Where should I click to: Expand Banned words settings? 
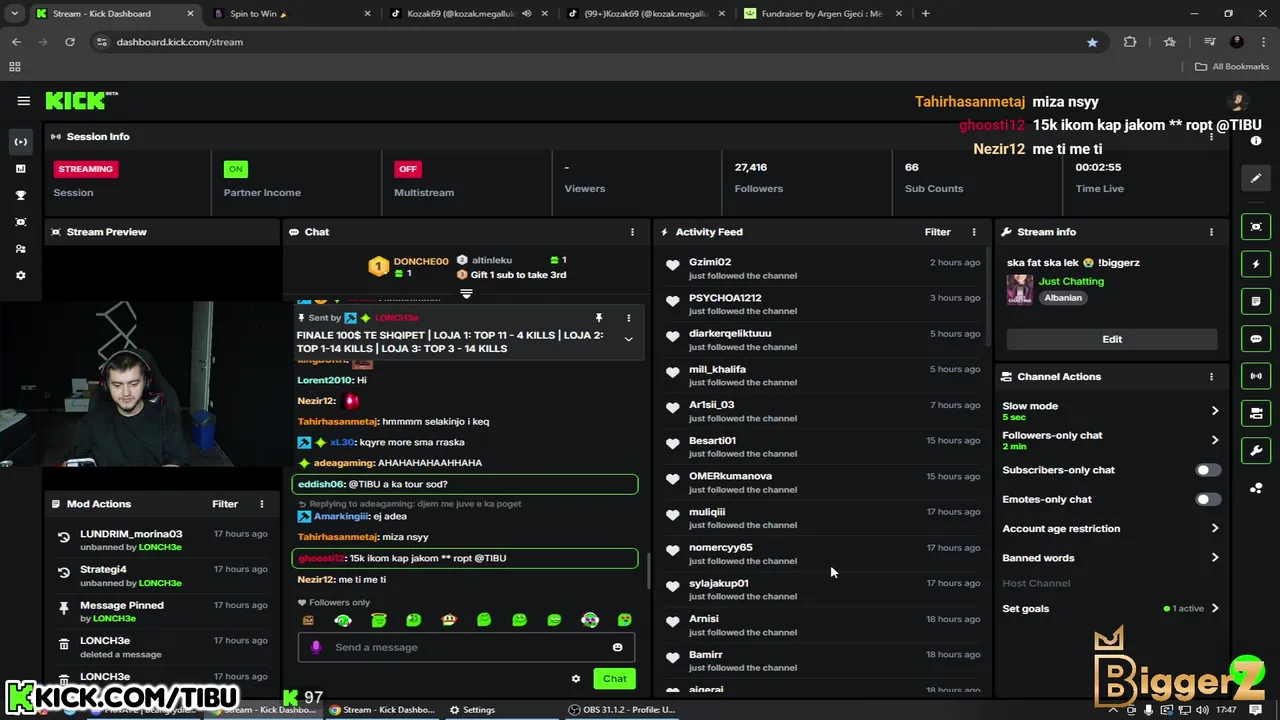pyautogui.click(x=1215, y=558)
